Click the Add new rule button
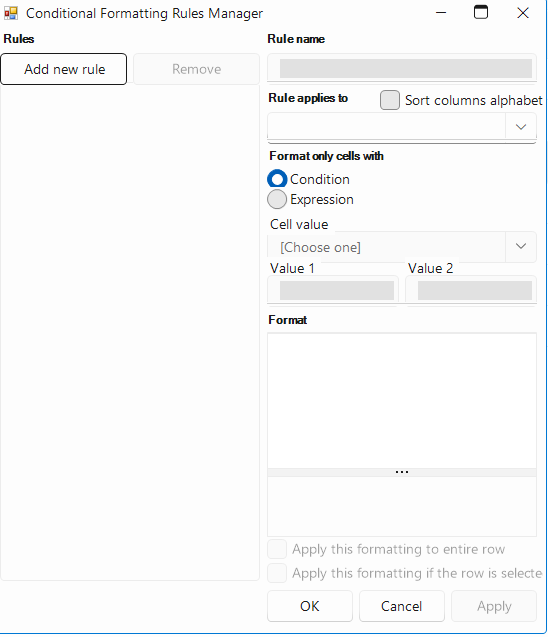The width and height of the screenshot is (548, 637). tap(64, 69)
